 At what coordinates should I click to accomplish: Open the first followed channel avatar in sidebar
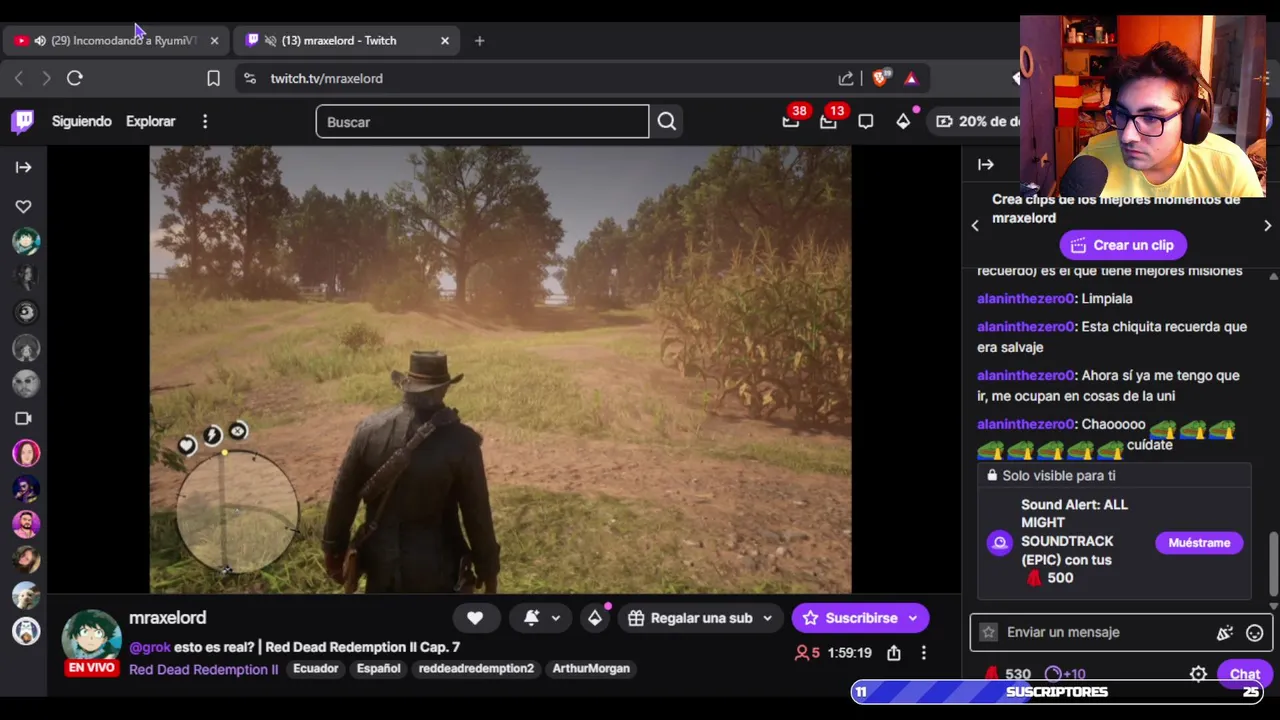pyautogui.click(x=26, y=241)
